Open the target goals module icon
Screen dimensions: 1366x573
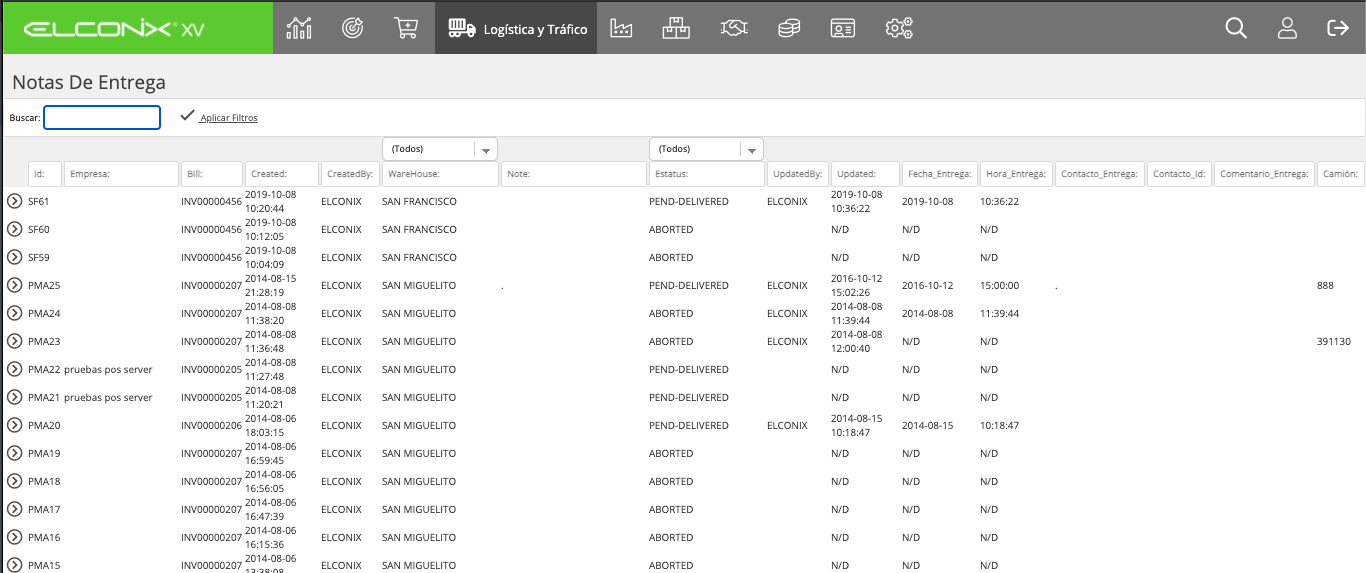[353, 28]
